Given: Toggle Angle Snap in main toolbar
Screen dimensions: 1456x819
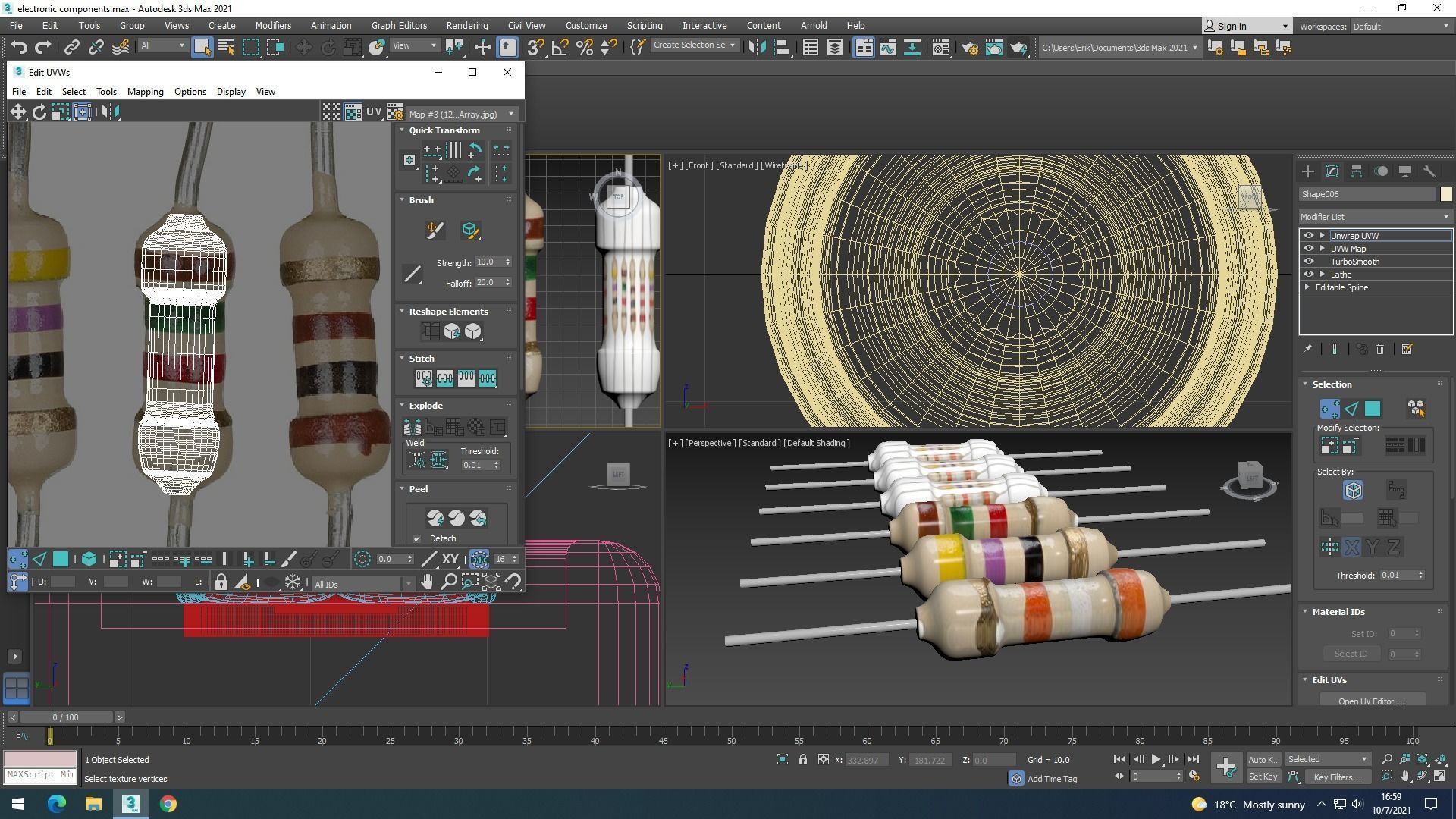Looking at the screenshot, I should (x=560, y=48).
